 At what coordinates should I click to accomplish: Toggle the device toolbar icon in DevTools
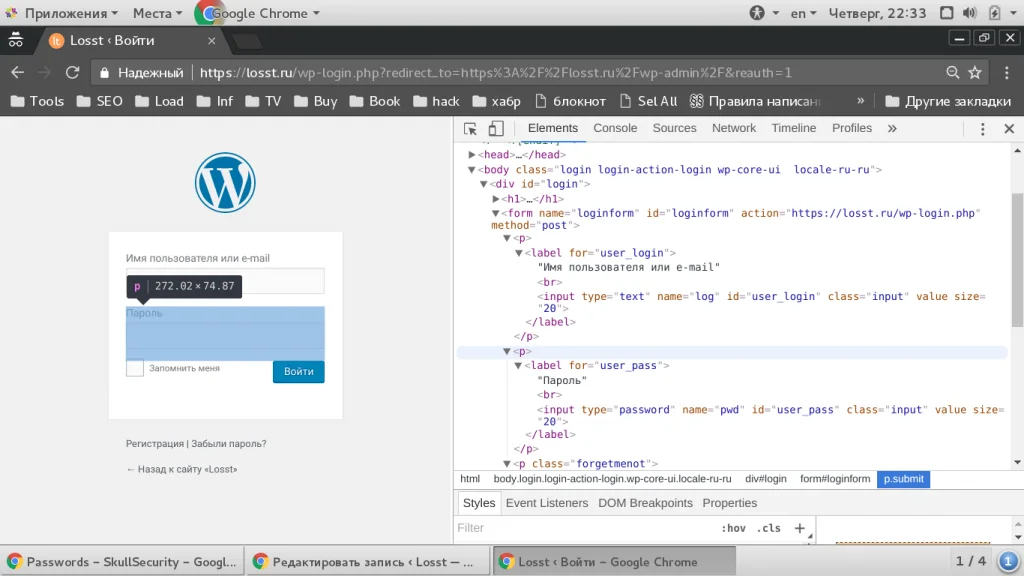coord(496,129)
